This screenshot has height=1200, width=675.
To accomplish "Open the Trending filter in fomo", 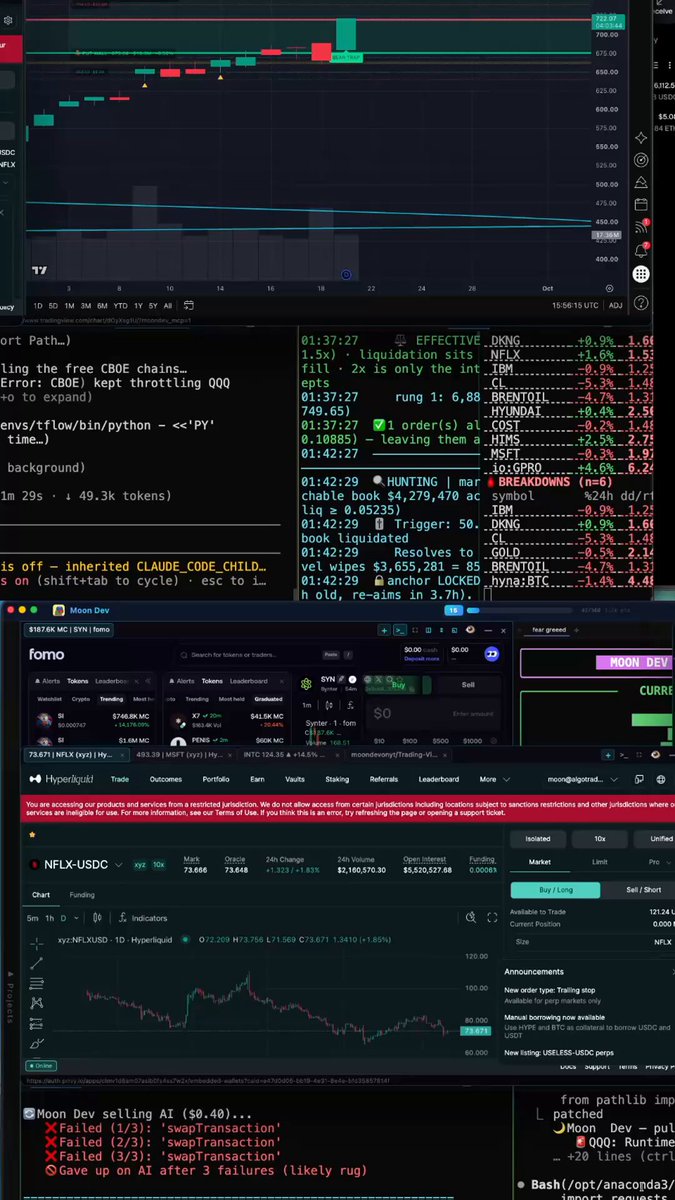I will [112, 699].
